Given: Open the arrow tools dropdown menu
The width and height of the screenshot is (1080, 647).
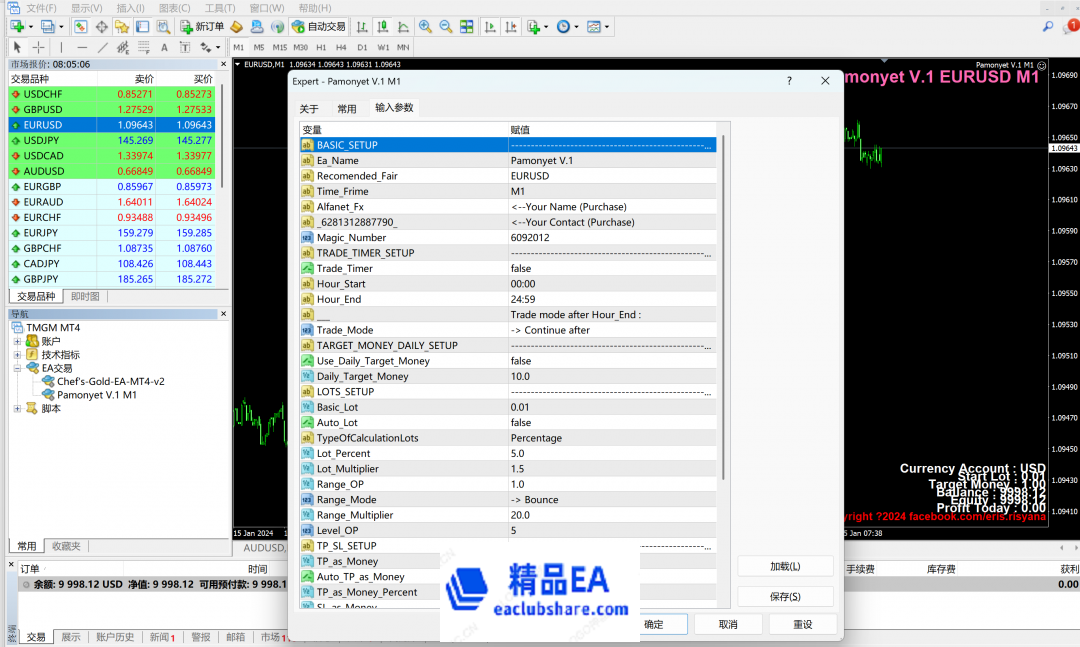Looking at the screenshot, I should point(218,46).
